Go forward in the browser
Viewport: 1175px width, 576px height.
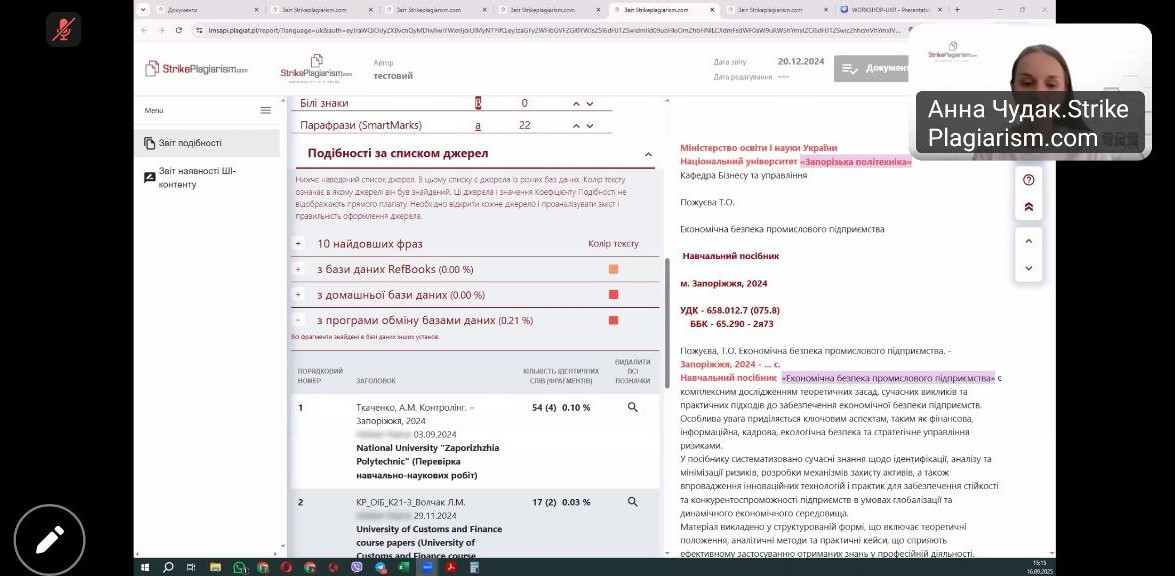click(160, 30)
